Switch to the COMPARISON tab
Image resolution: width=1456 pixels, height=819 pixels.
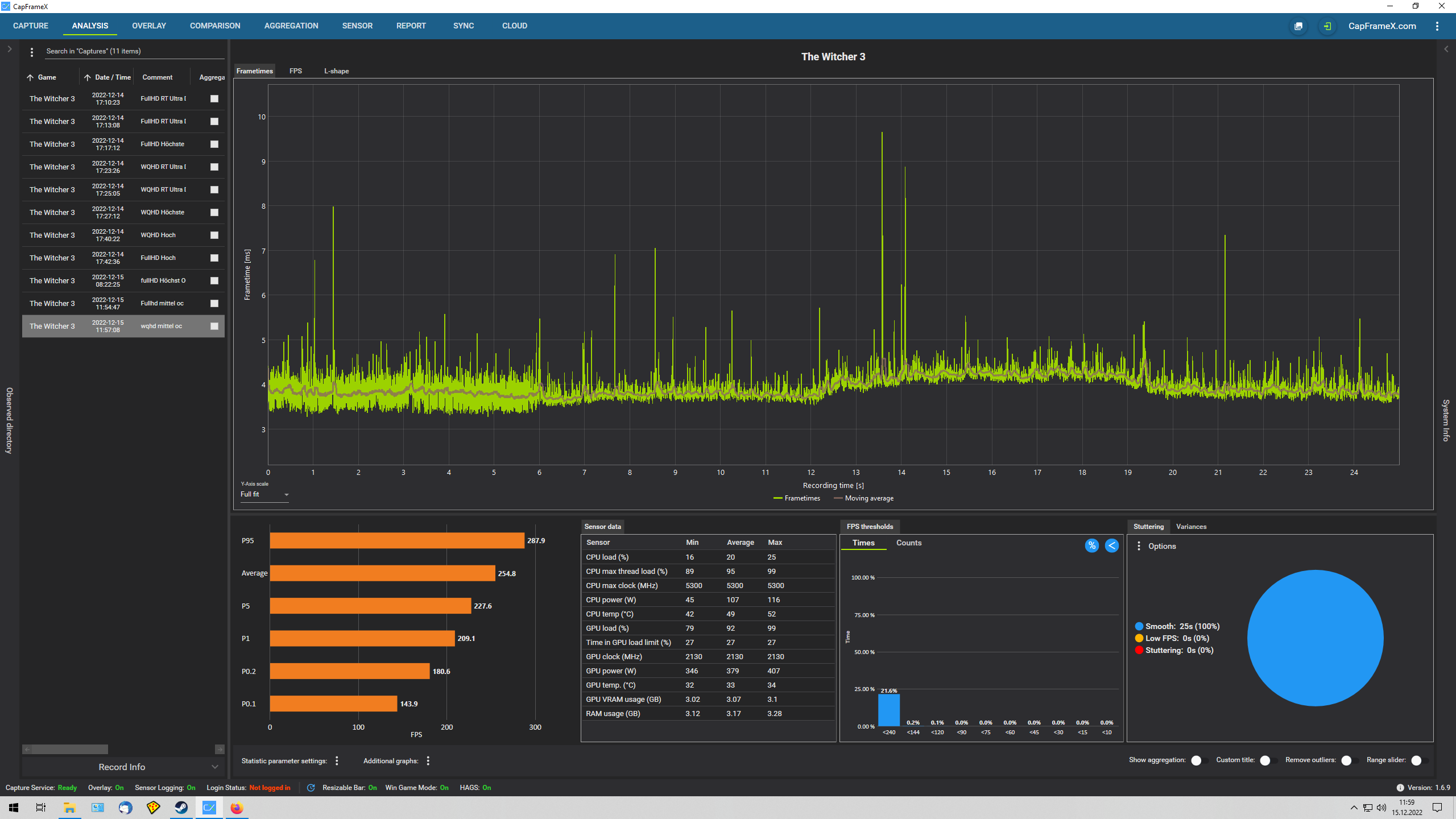pos(215,26)
